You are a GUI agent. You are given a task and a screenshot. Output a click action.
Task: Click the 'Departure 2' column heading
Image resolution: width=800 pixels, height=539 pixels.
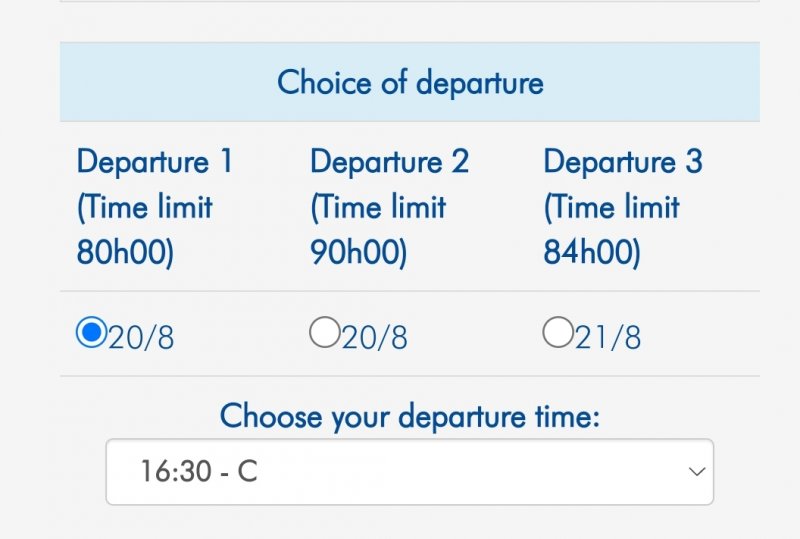click(x=389, y=162)
